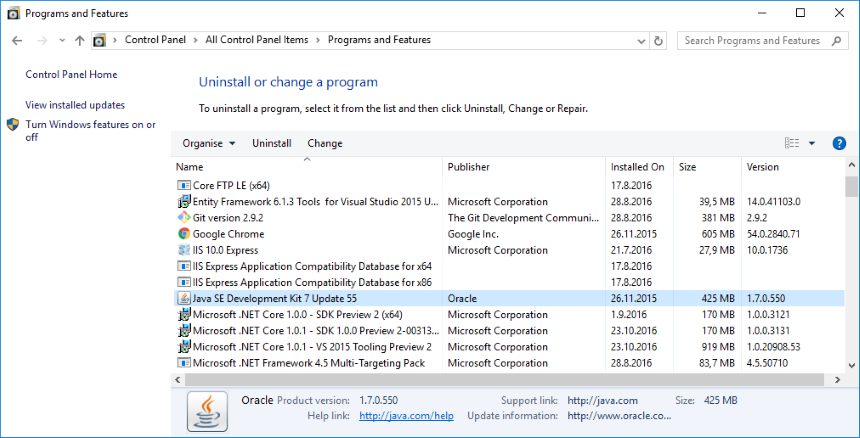Select the Google Chrome program name
The image size is (860, 438).
pyautogui.click(x=229, y=234)
